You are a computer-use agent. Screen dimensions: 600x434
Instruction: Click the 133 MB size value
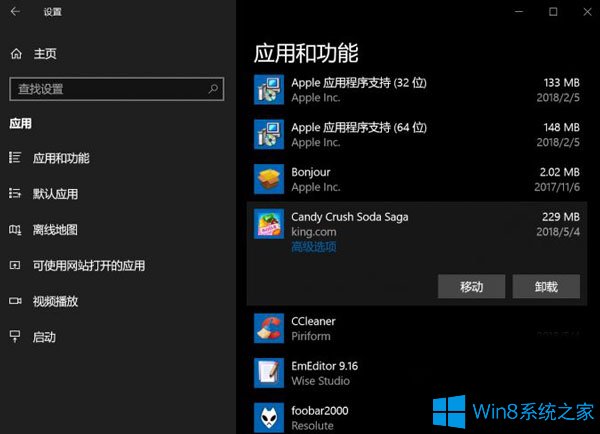[x=561, y=83]
